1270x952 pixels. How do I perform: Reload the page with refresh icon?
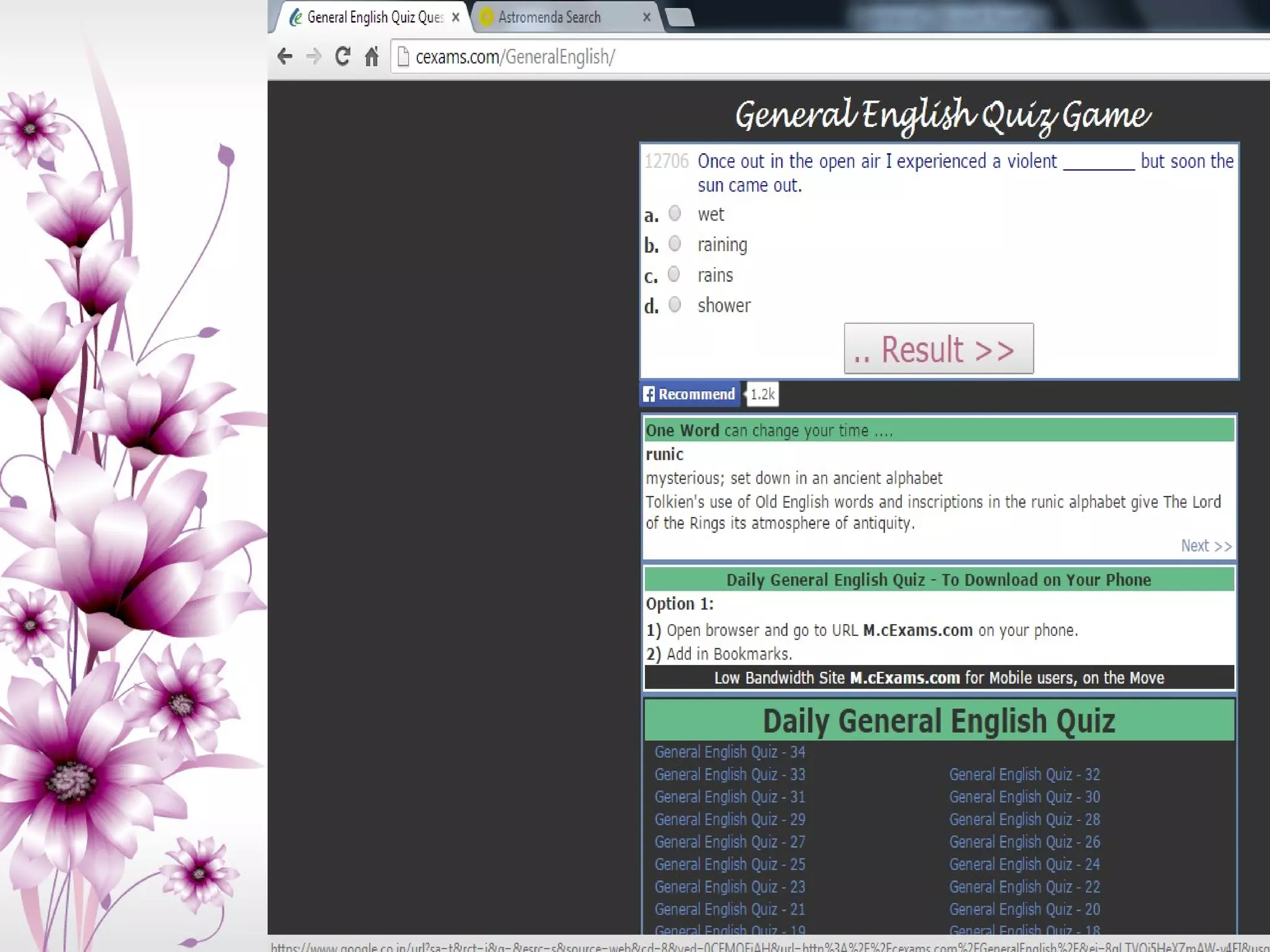coord(342,56)
